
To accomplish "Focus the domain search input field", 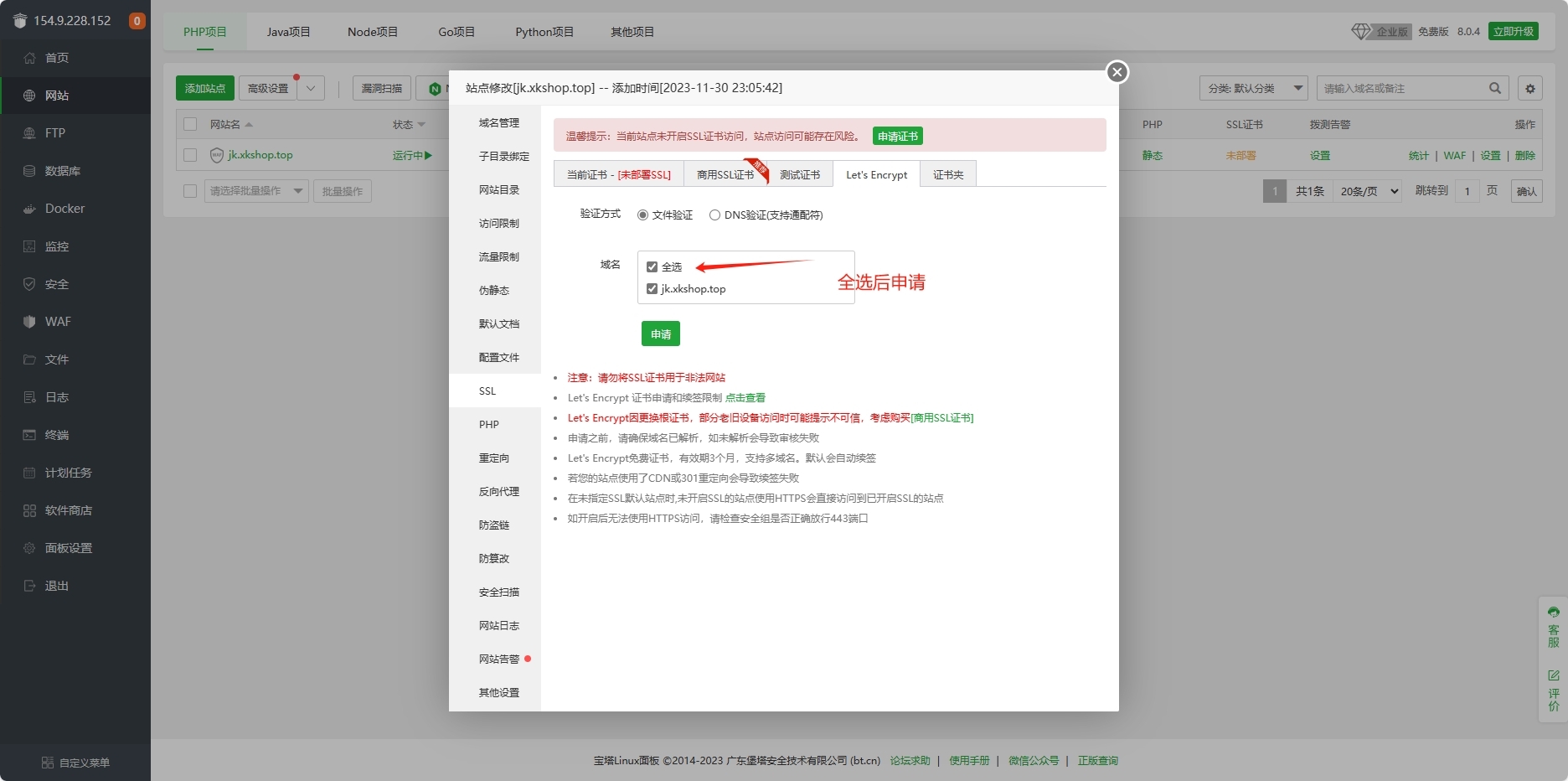I will (1400, 88).
